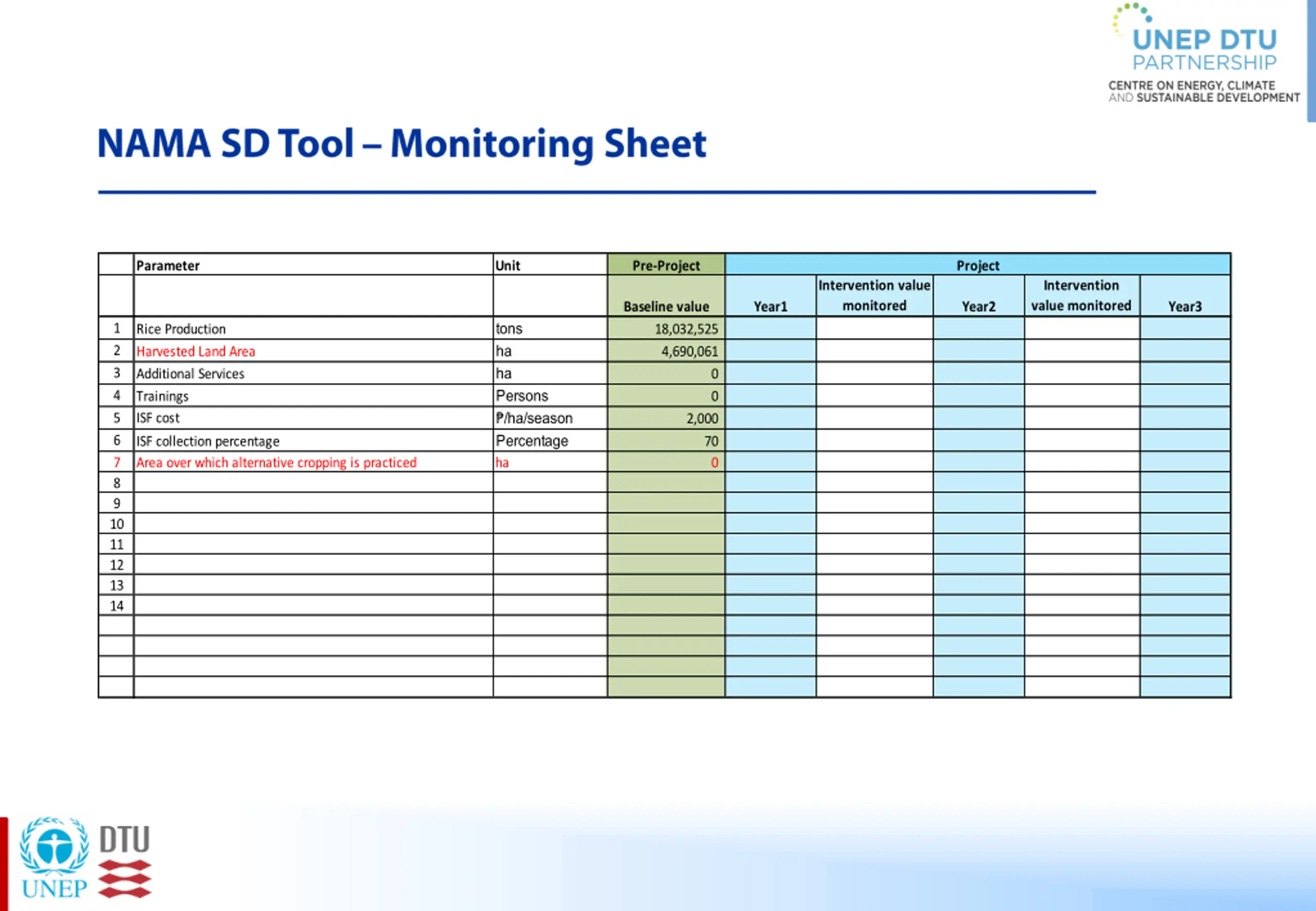Select the red Harvested Land Area cell
1316x911 pixels.
click(313, 351)
